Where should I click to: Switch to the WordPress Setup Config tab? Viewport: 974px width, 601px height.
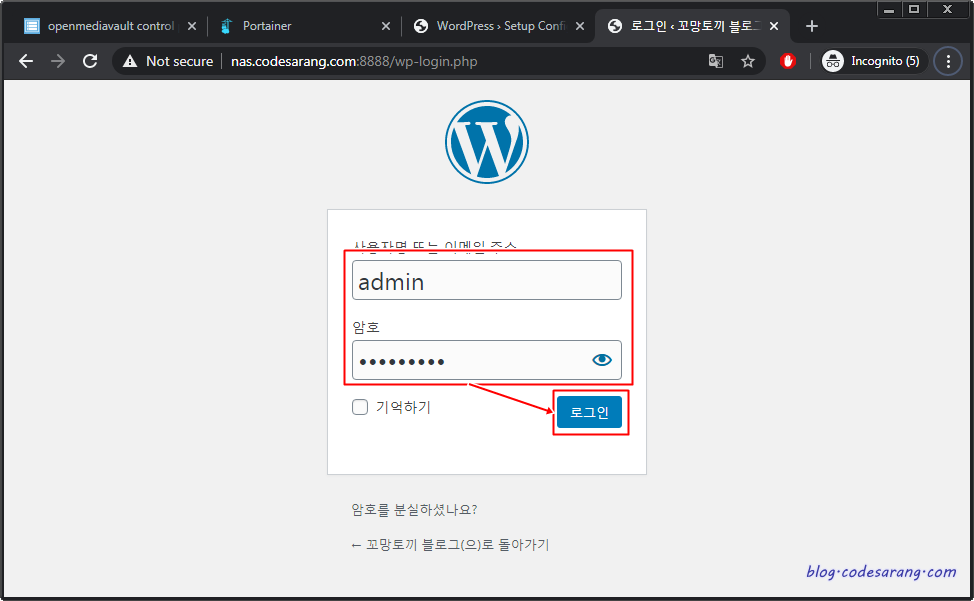click(497, 26)
